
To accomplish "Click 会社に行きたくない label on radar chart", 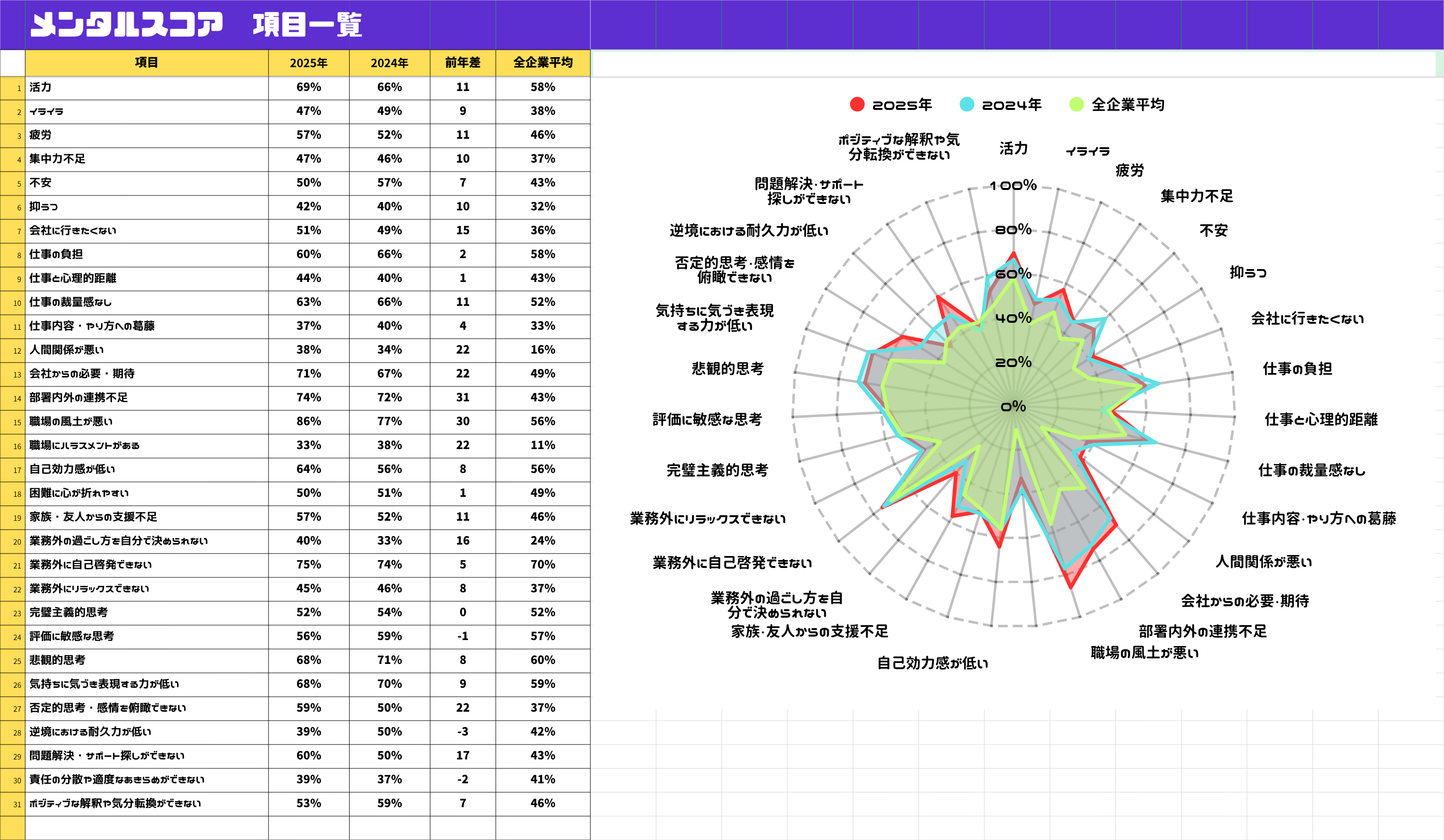I will point(1307,319).
